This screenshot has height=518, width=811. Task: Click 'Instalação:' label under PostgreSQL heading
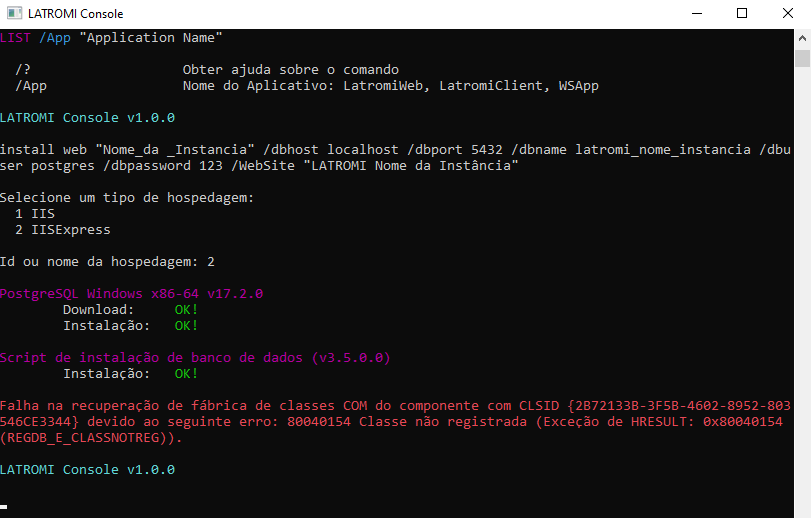[x=107, y=326]
